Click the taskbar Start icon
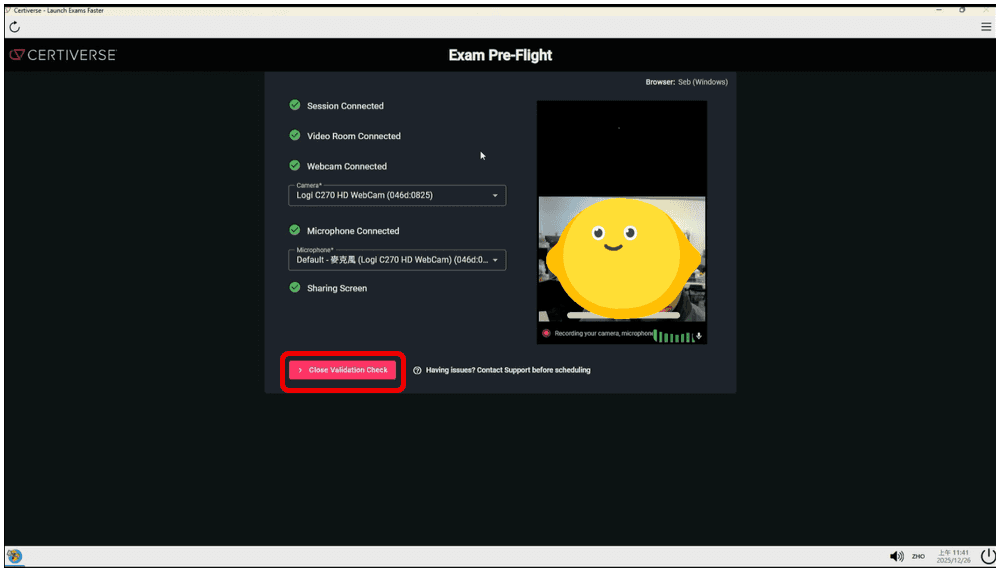 click(14, 557)
